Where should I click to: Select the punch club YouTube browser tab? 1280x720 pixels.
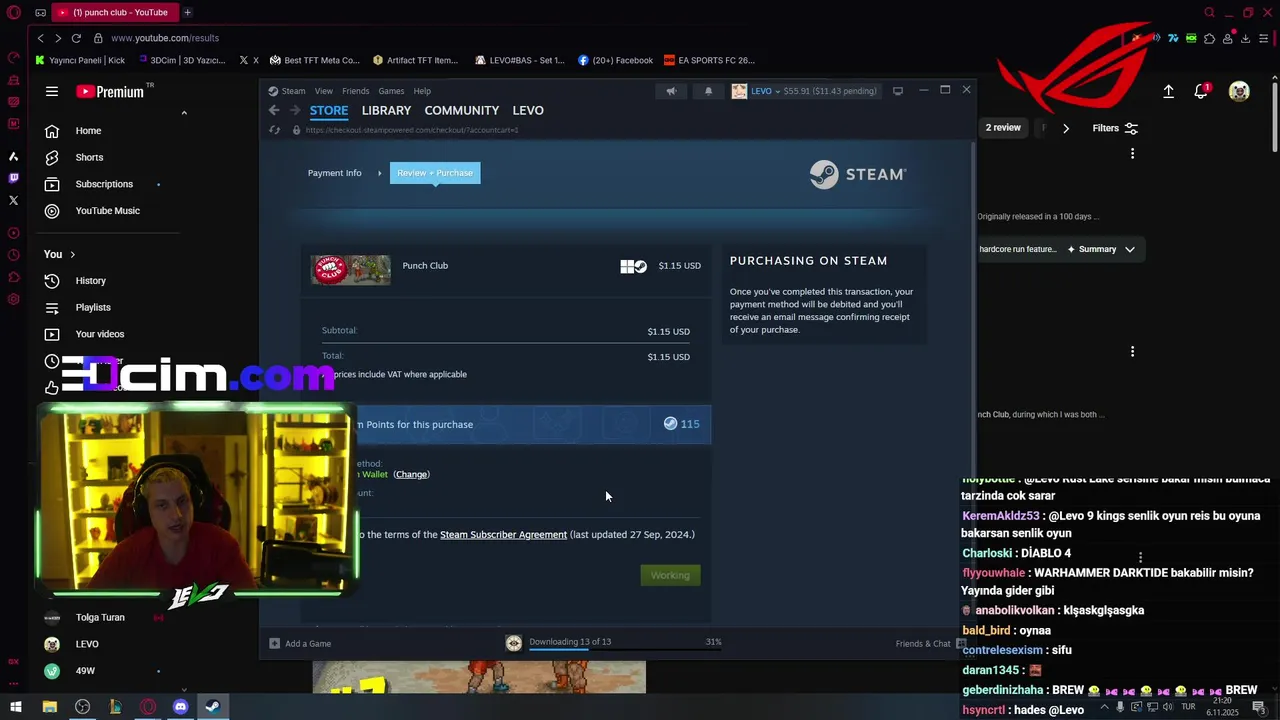click(113, 12)
